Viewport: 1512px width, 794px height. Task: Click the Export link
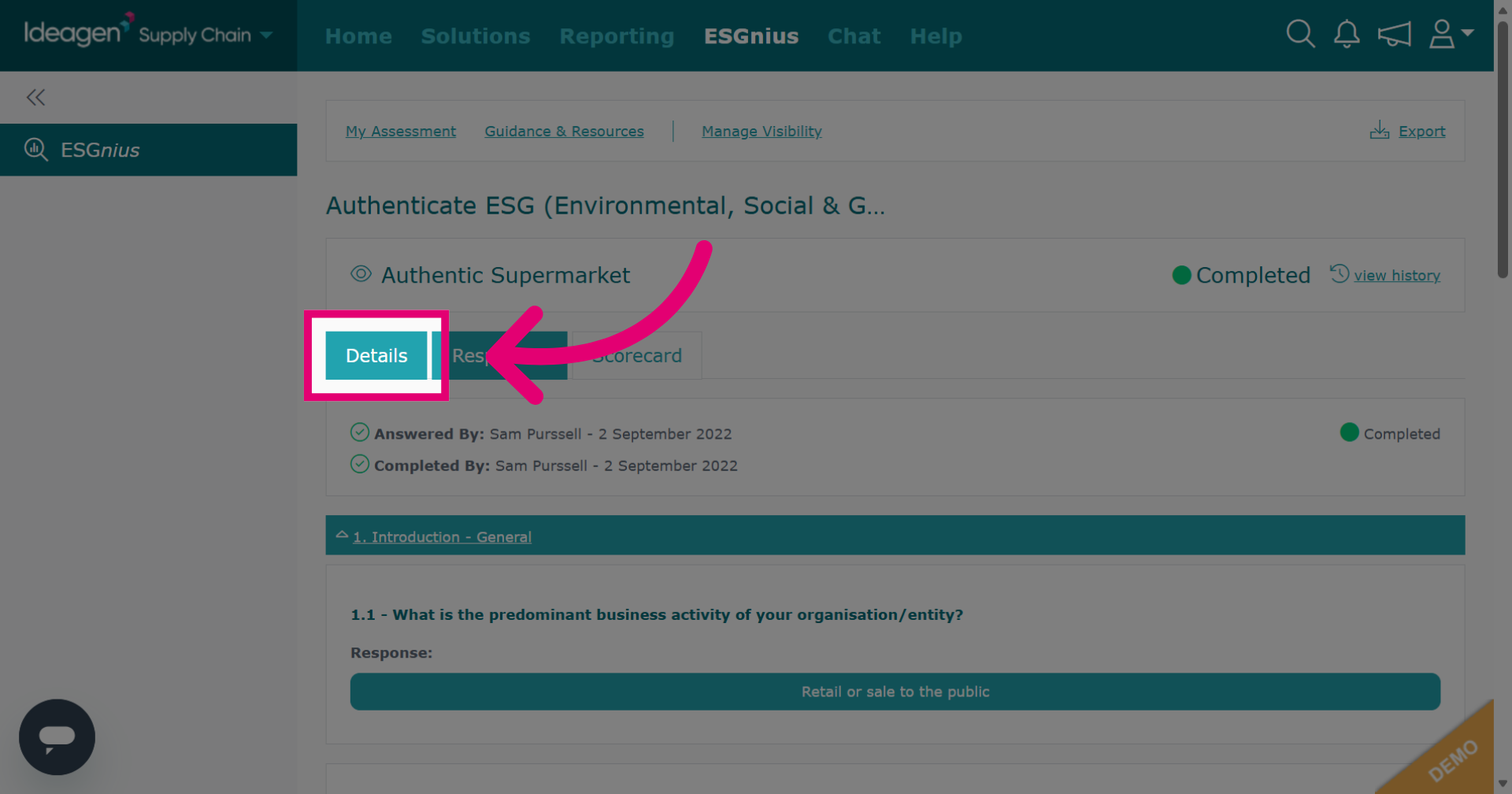(x=1421, y=132)
